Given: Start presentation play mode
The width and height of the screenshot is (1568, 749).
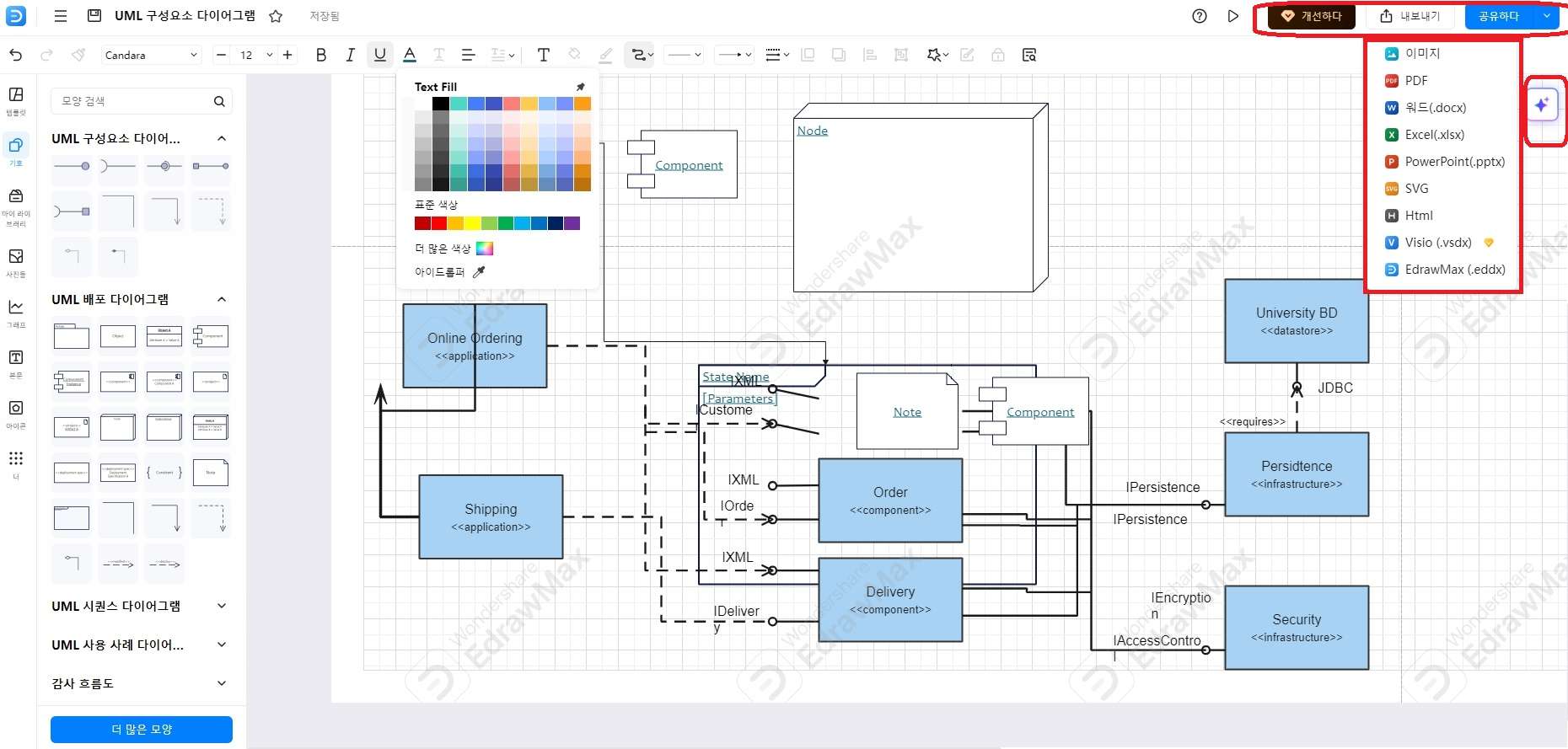Looking at the screenshot, I should tap(1232, 16).
